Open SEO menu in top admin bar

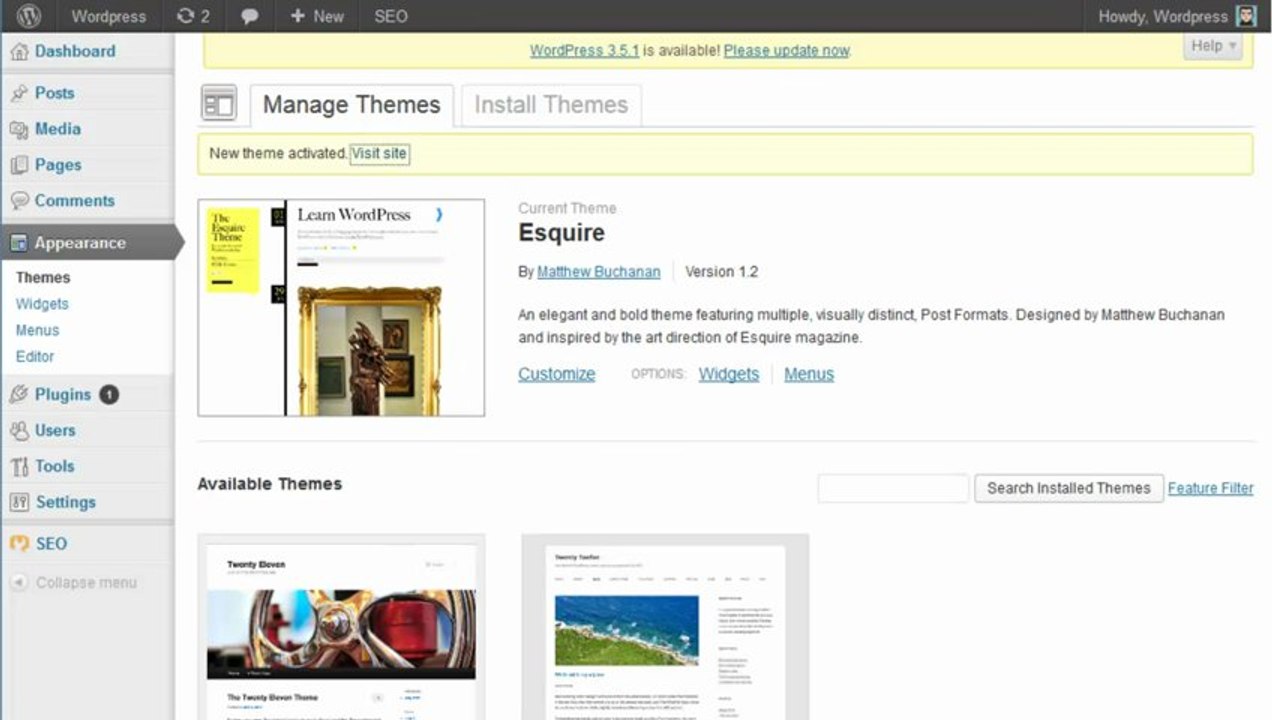(x=391, y=16)
